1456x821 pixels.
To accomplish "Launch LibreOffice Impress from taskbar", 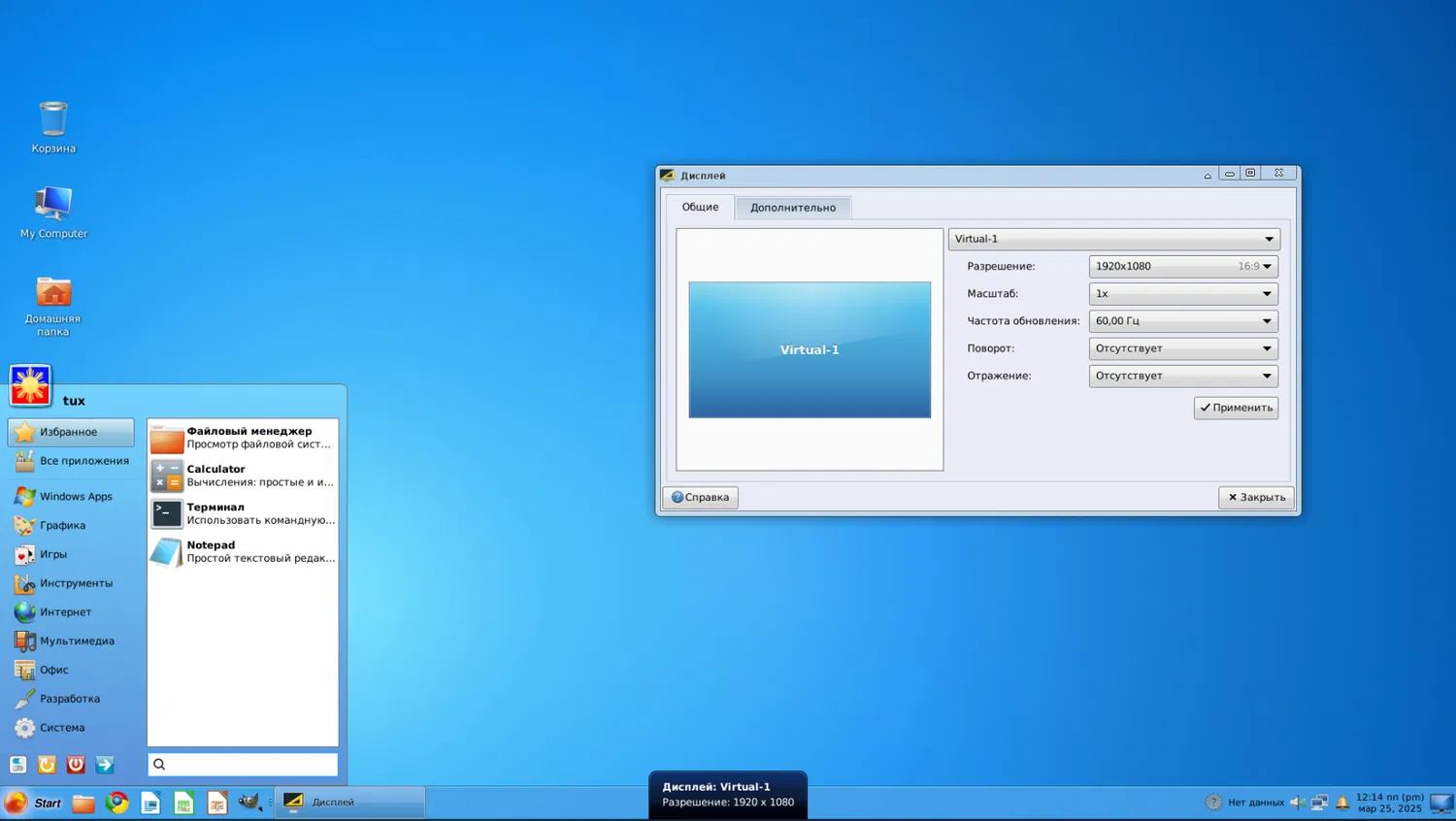I will tap(217, 803).
